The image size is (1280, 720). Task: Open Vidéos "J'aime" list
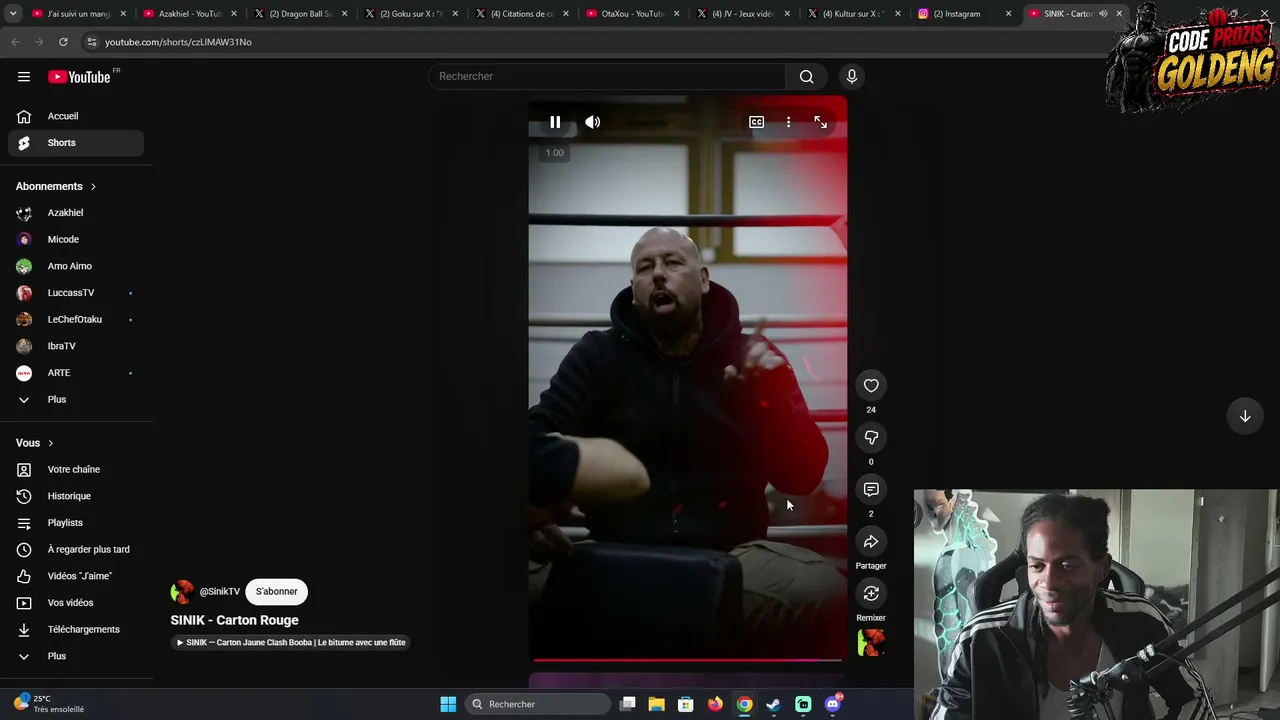click(76, 576)
